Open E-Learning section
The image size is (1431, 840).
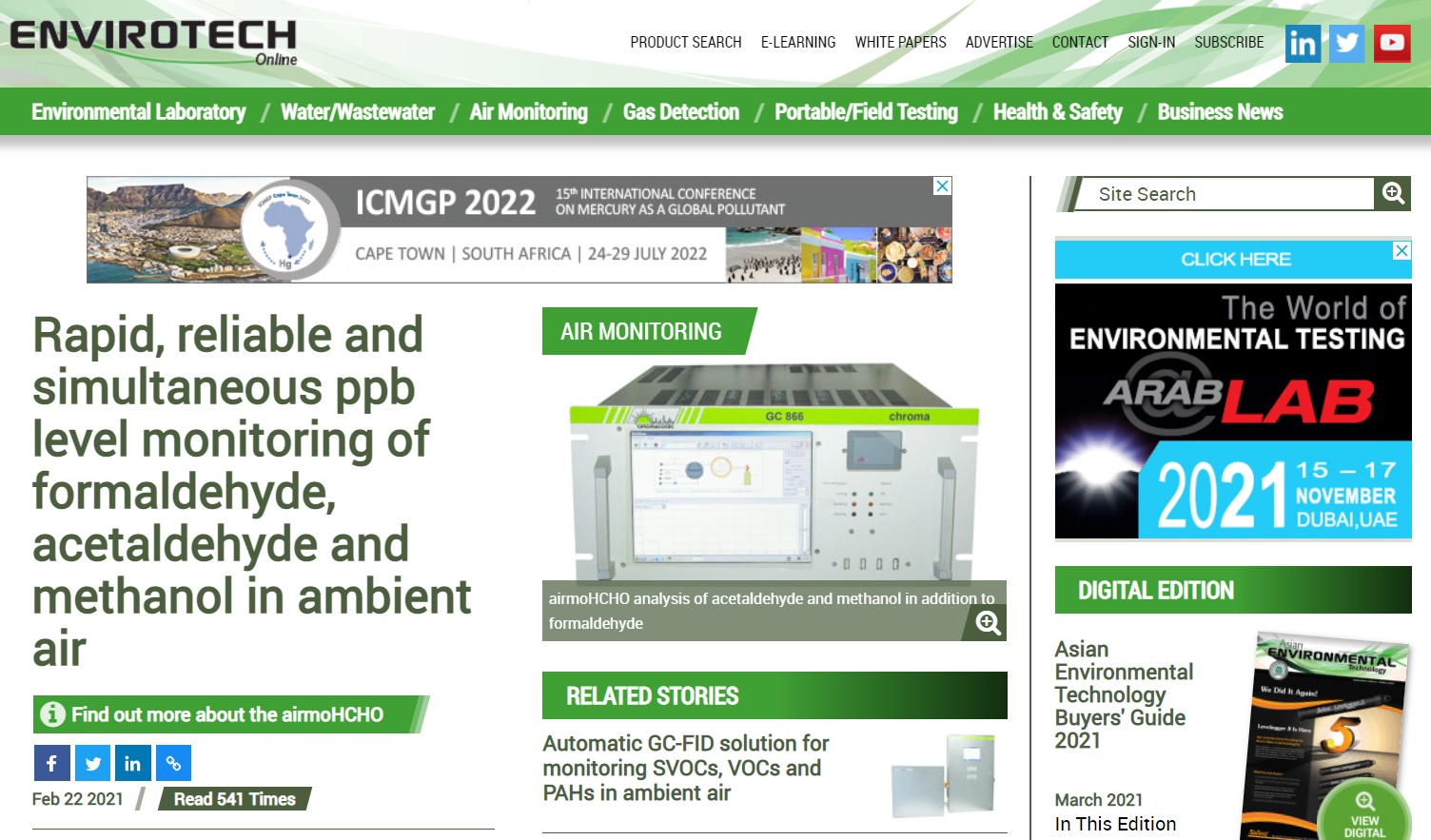798,42
